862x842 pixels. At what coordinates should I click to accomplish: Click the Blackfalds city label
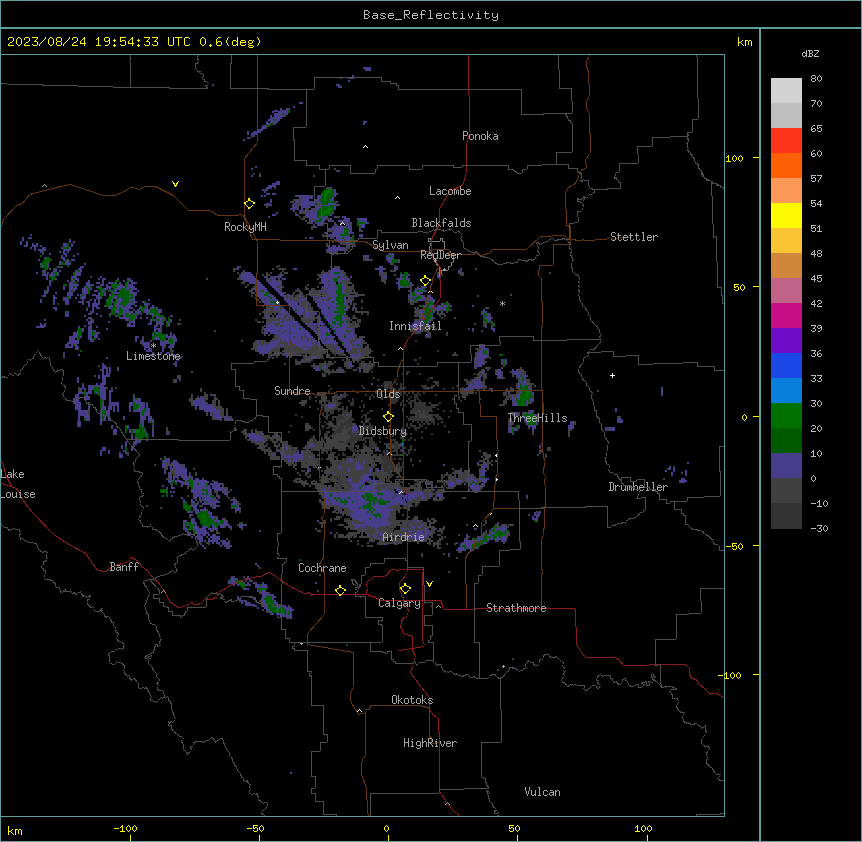441,223
